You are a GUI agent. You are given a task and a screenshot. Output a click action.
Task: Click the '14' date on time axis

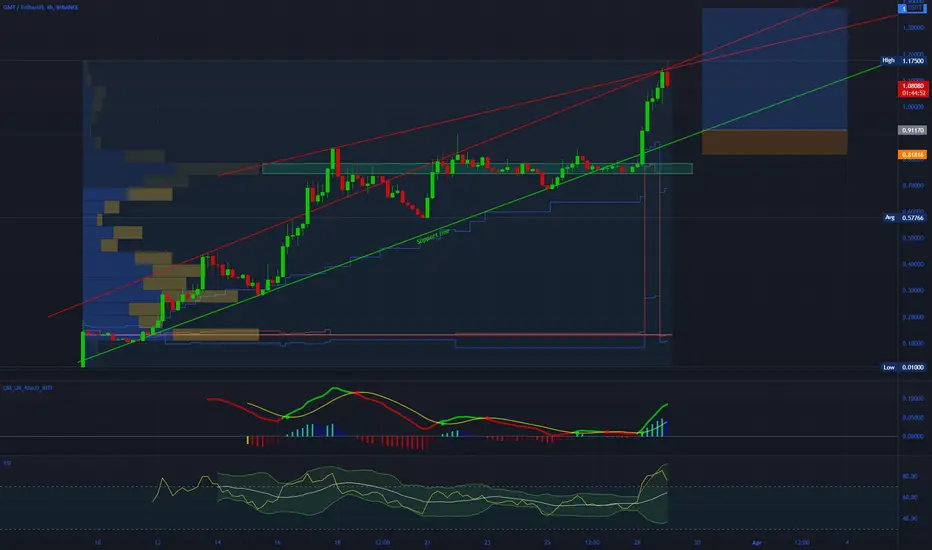pos(218,542)
